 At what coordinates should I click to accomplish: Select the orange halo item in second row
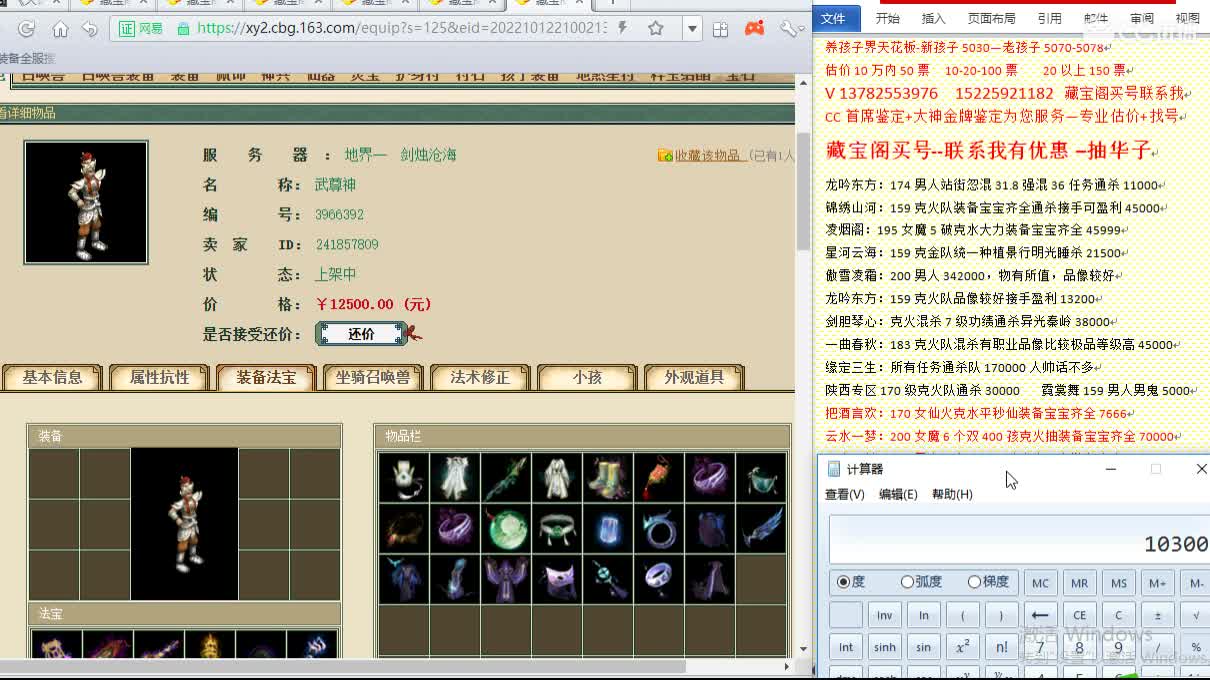coord(404,528)
